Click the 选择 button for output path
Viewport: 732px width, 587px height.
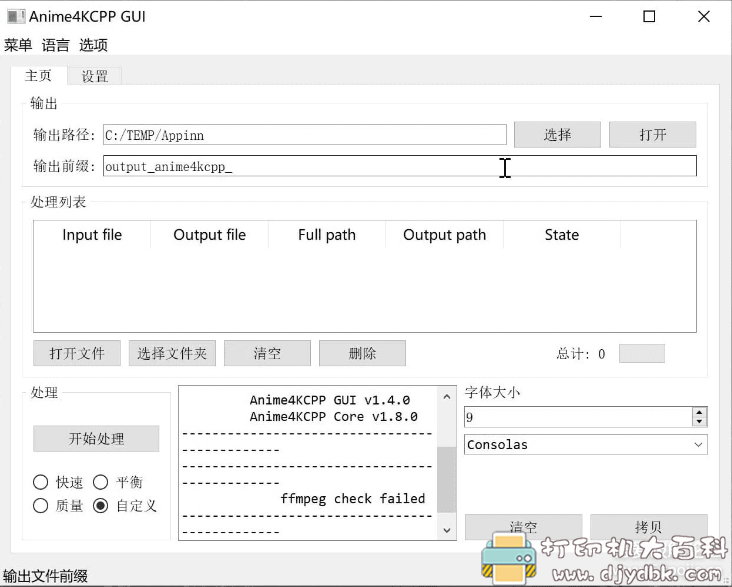click(557, 135)
